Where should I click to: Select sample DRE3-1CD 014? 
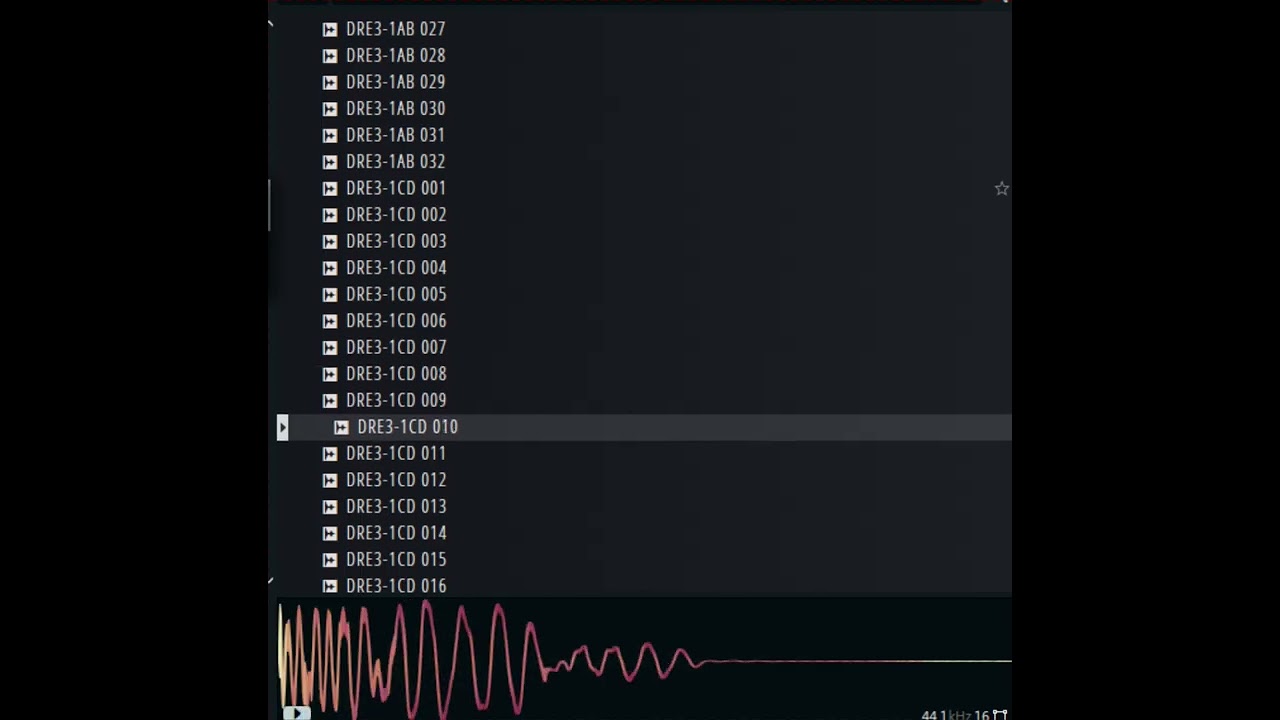point(396,533)
